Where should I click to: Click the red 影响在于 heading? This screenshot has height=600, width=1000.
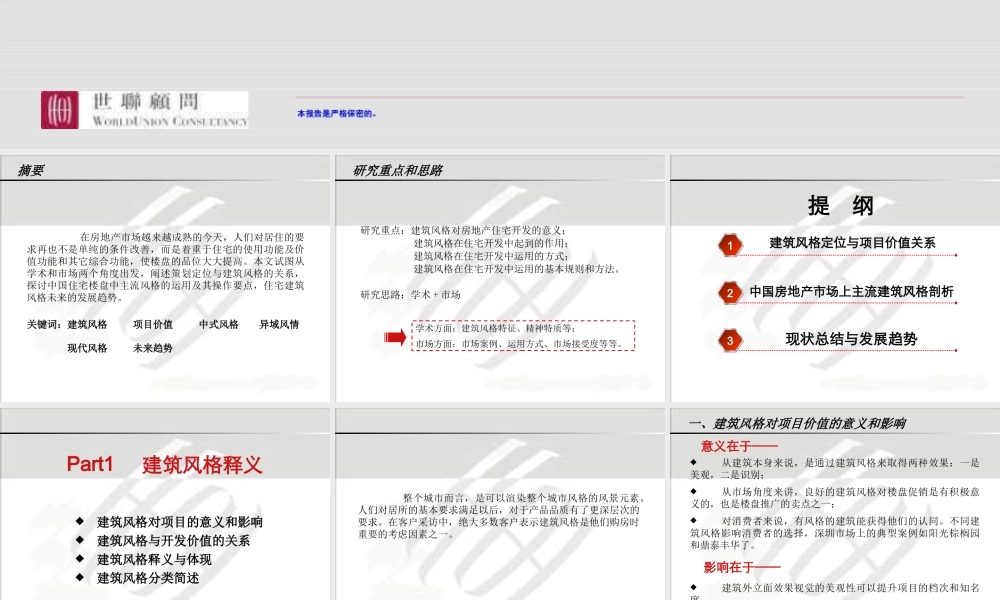click(x=742, y=567)
